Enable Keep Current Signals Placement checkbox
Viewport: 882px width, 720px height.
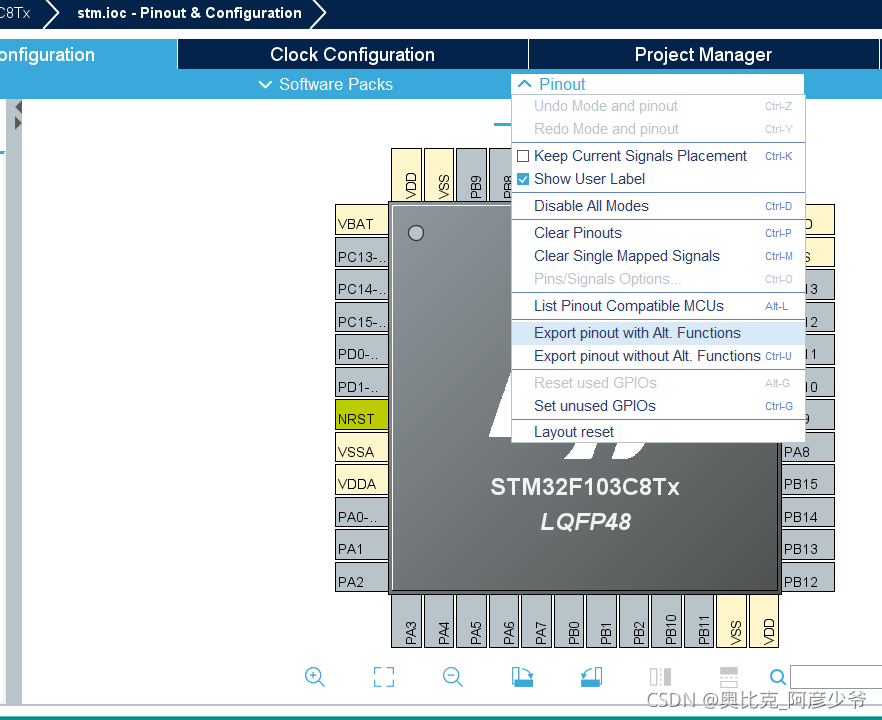[523, 156]
